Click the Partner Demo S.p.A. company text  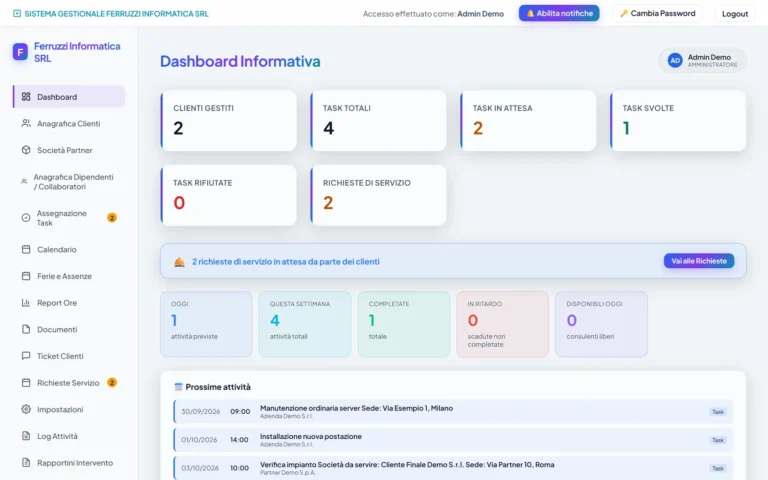288,473
